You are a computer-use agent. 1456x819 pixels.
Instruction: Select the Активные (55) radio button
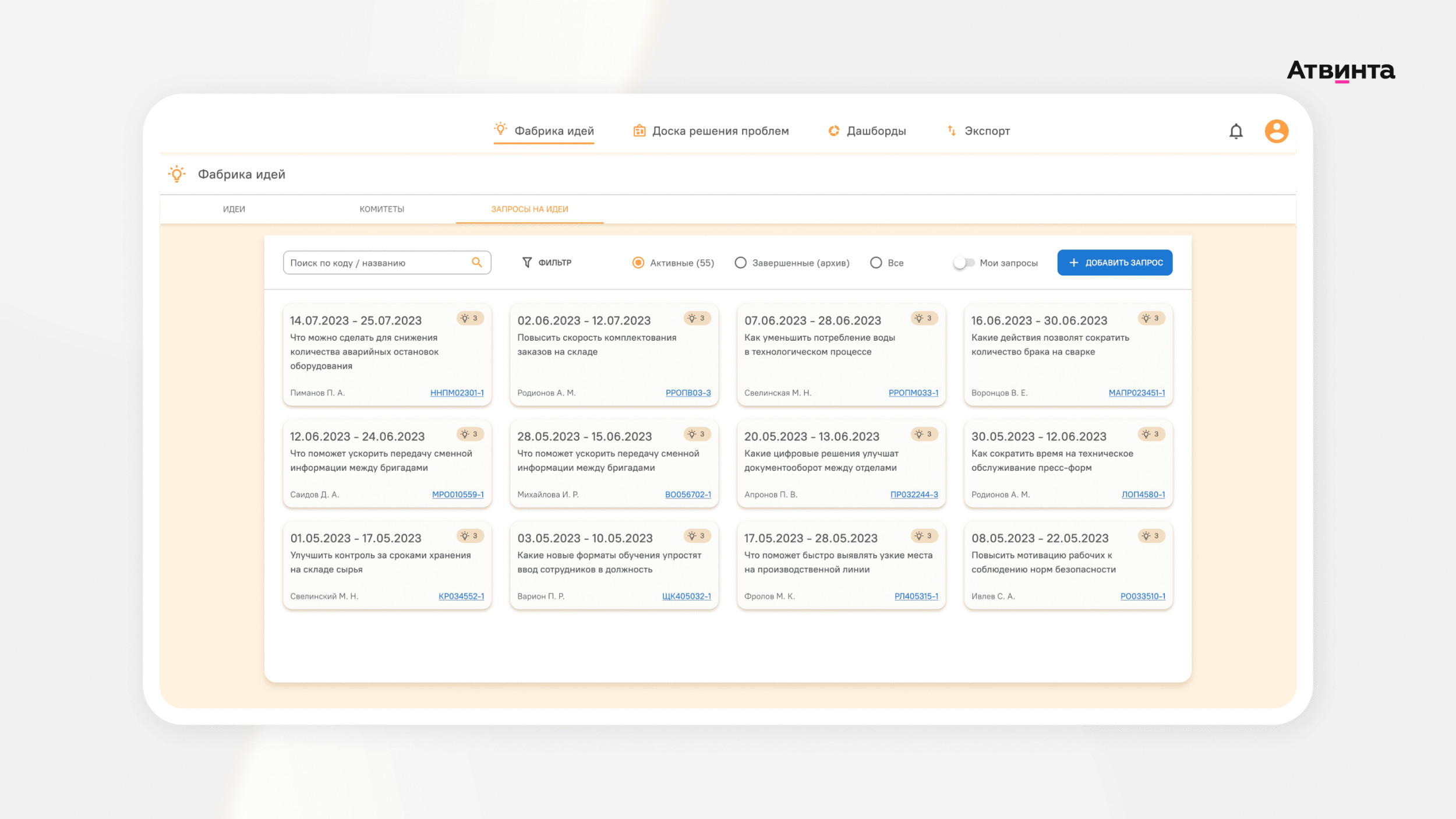pos(638,263)
